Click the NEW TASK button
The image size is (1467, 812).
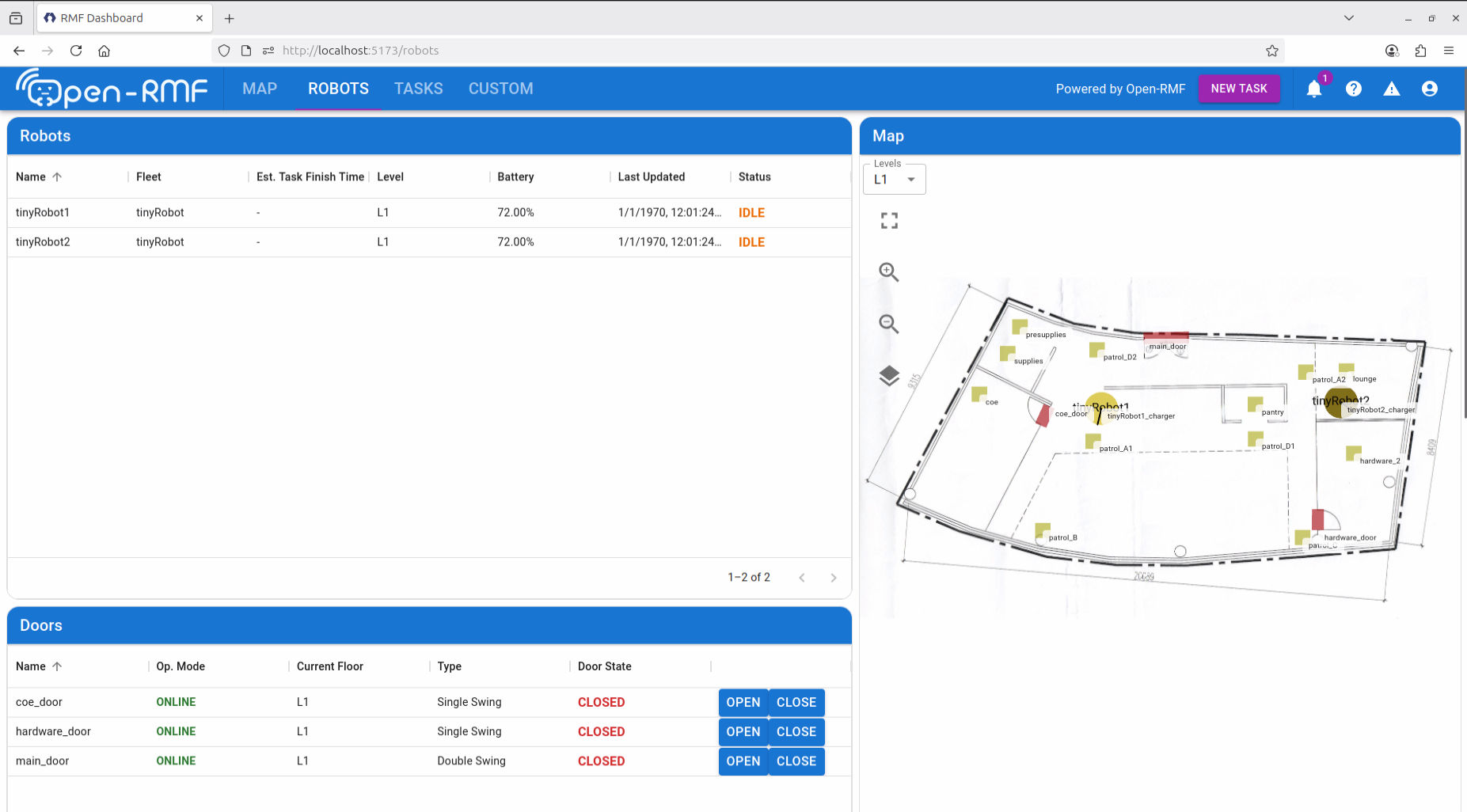coord(1238,89)
